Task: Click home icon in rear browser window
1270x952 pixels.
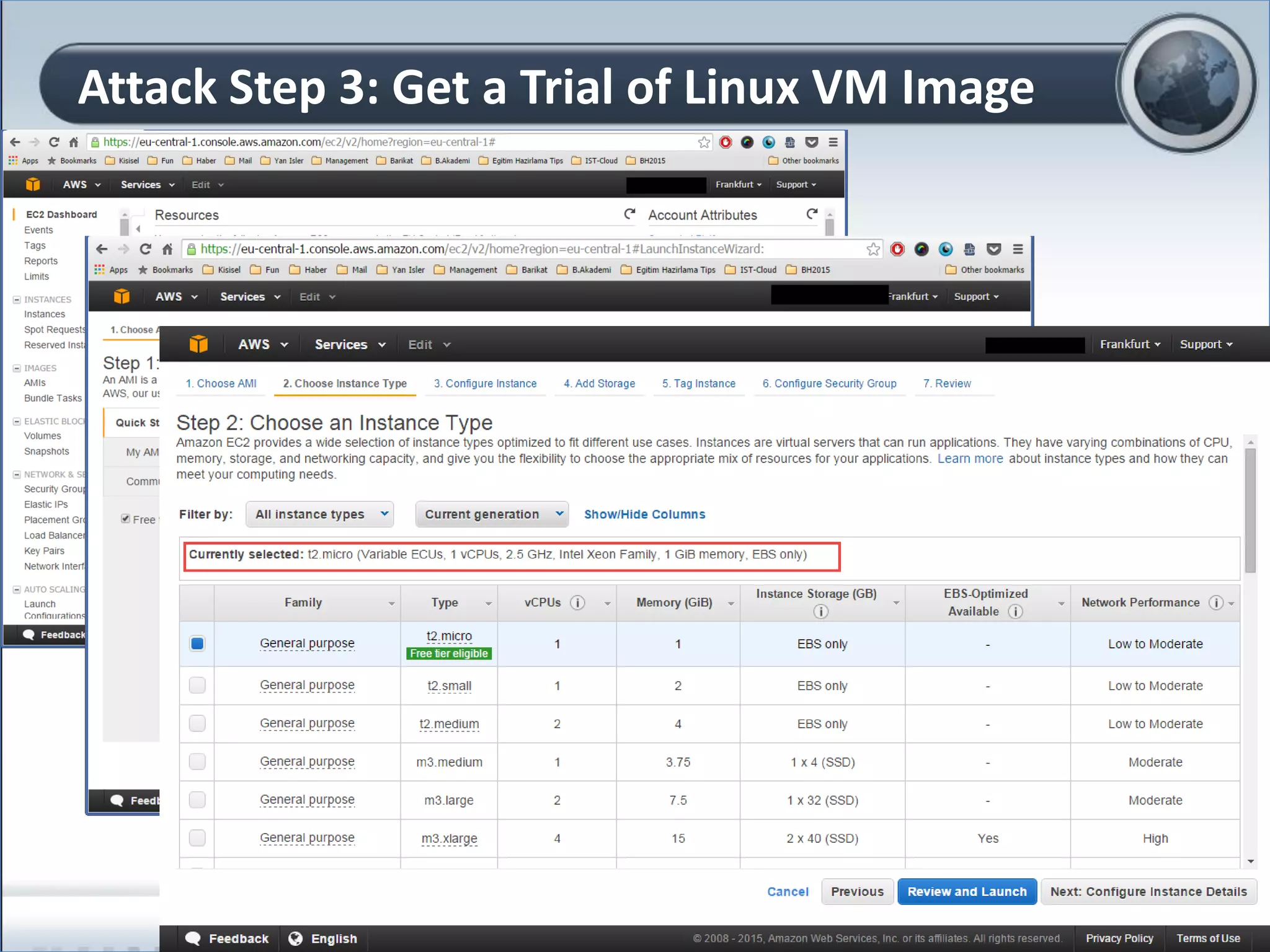Action: (73, 142)
